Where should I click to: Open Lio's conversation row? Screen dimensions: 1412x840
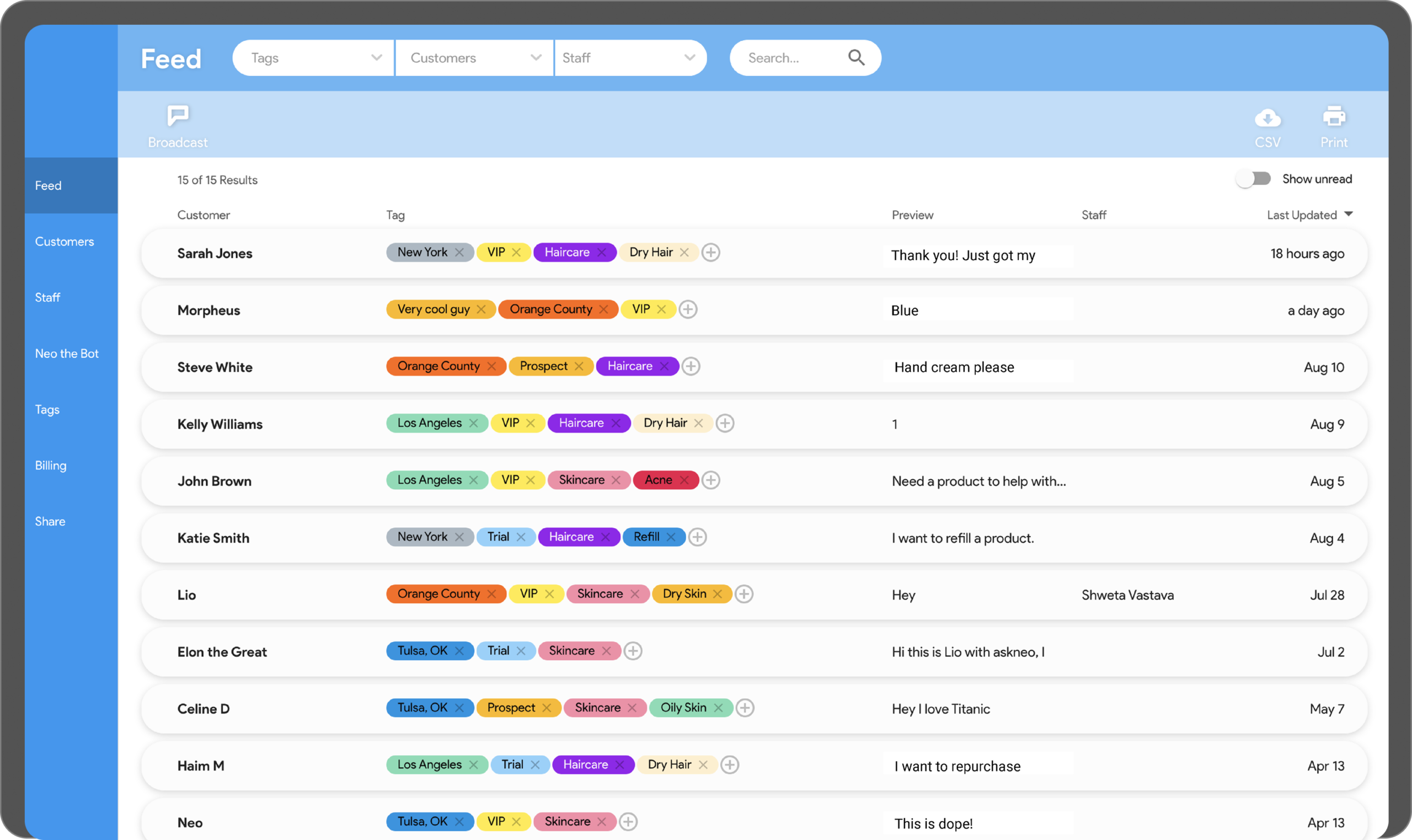[x=187, y=595]
